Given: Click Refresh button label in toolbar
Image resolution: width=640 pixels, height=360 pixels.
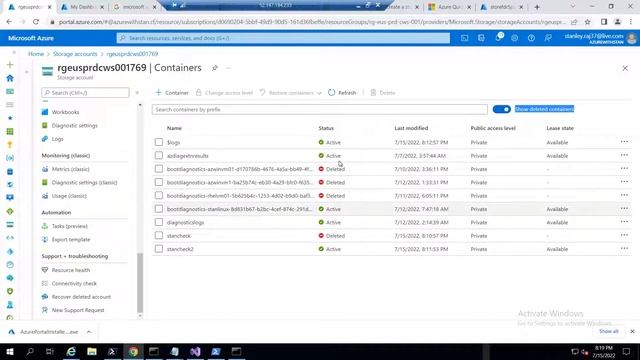Looking at the screenshot, I should pyautogui.click(x=347, y=93).
